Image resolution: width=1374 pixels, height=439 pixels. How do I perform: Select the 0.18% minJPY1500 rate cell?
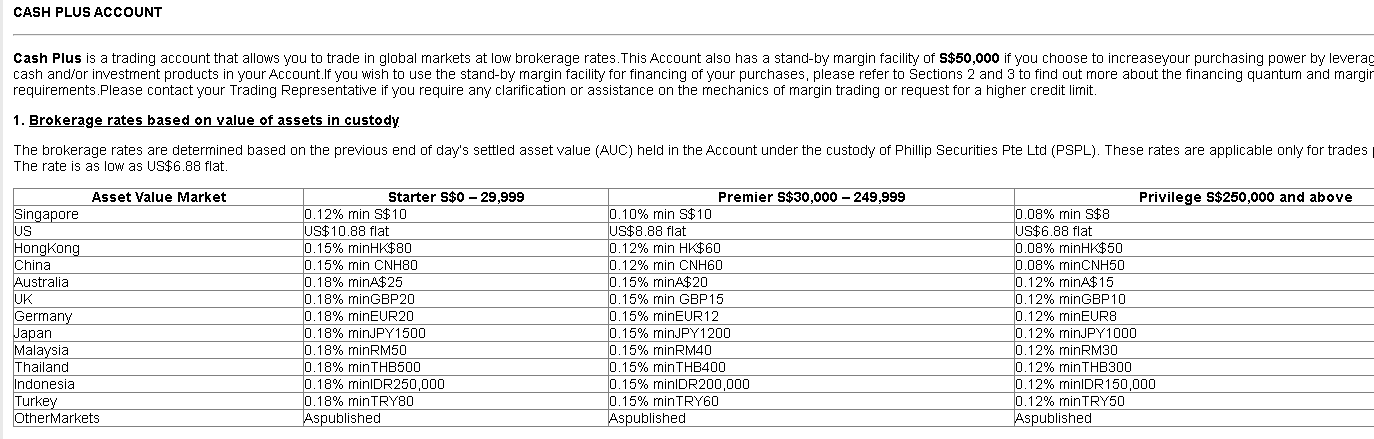tap(365, 333)
